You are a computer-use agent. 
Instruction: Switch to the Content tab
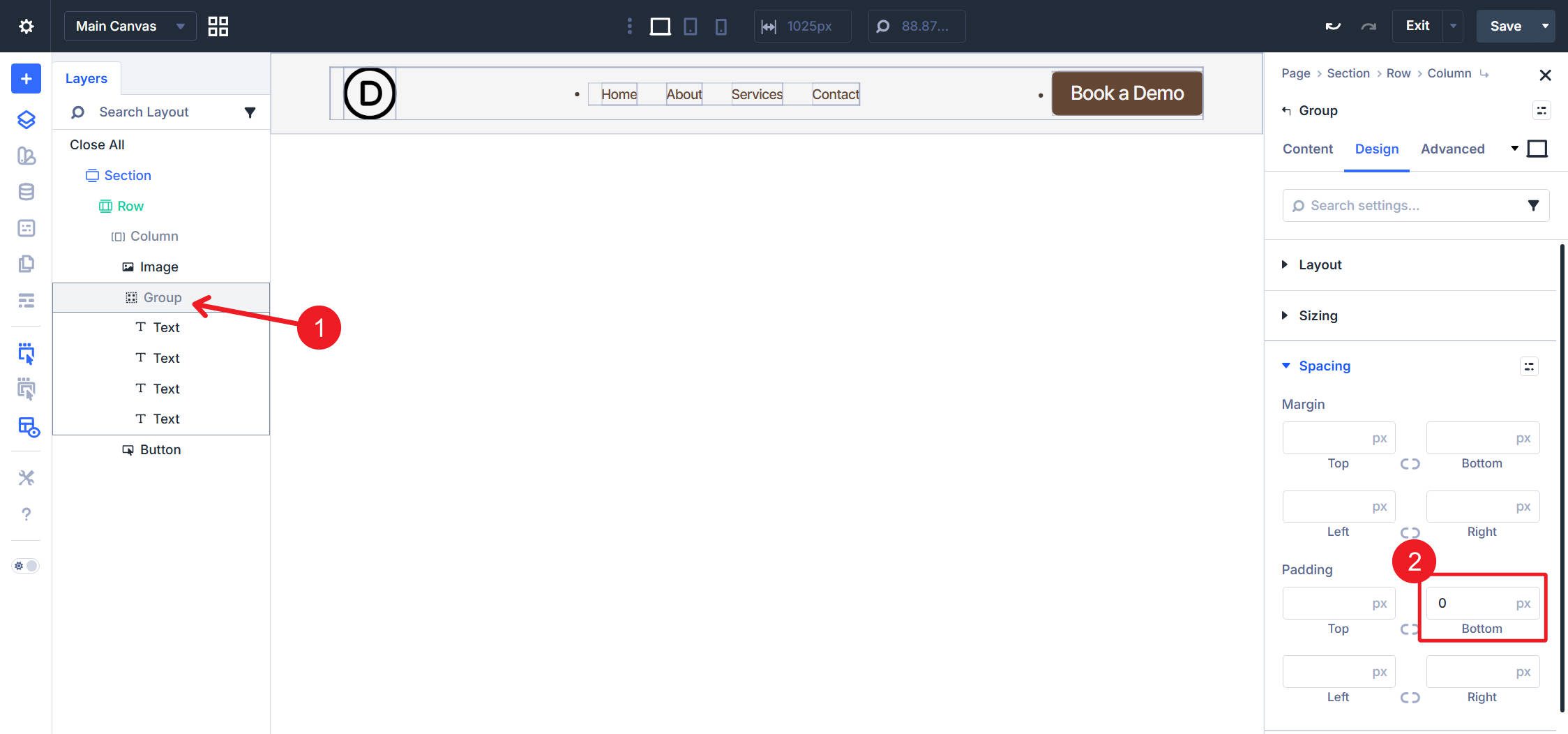click(x=1307, y=149)
